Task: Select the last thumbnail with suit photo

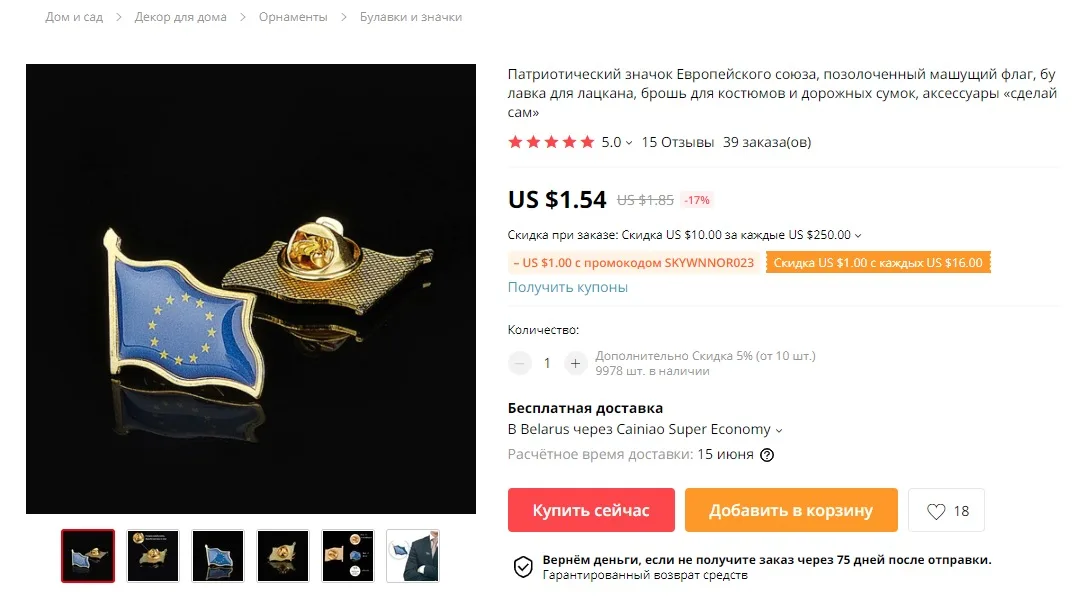Action: (413, 556)
